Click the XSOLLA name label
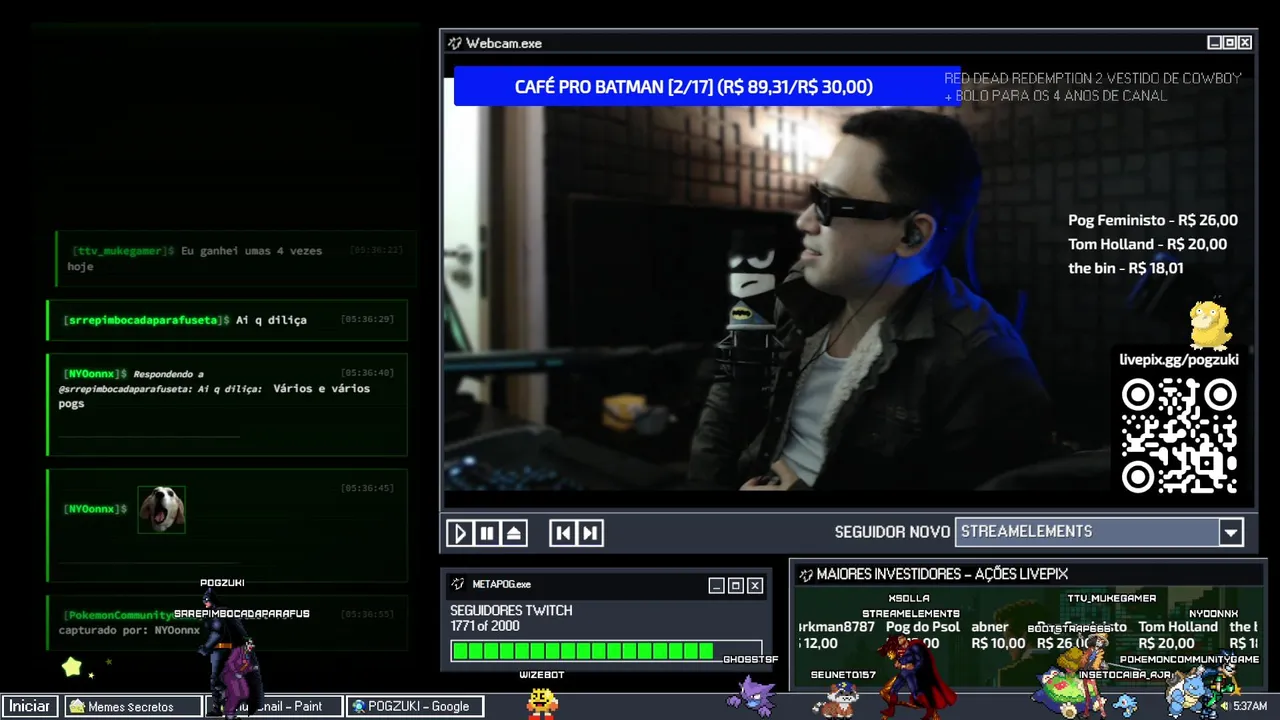Viewport: 1280px width, 720px height. click(x=909, y=598)
